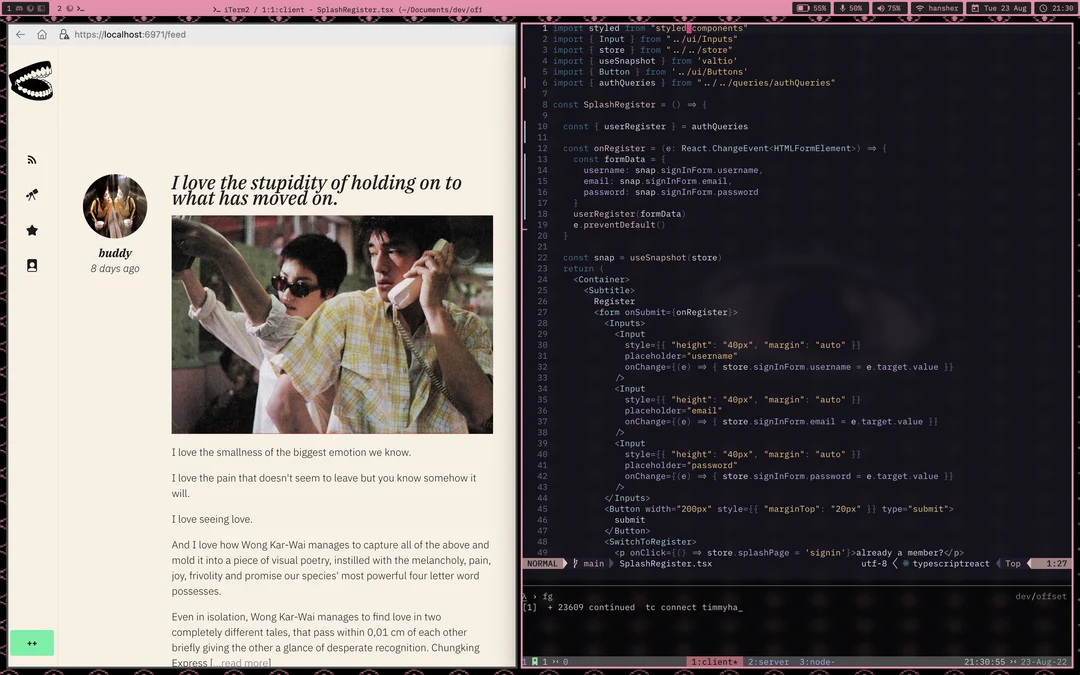This screenshot has width=1080, height=675.
Task: Click the padlock site security icon
Action: pyautogui.click(x=64, y=34)
